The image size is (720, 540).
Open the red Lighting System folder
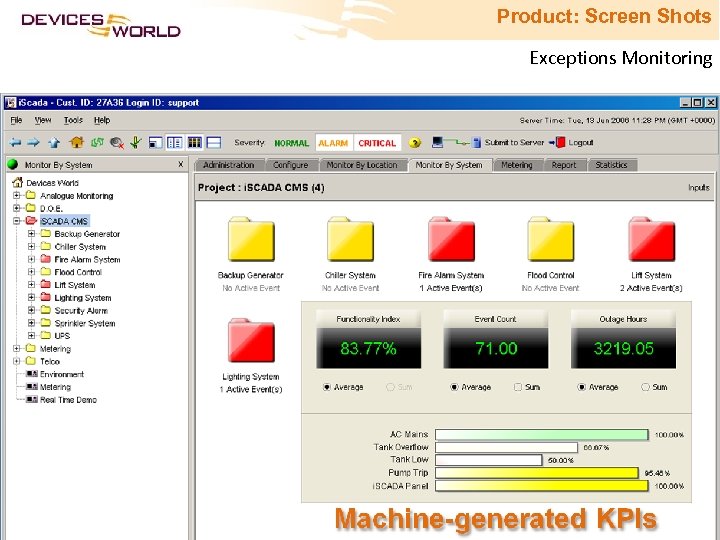(x=251, y=341)
